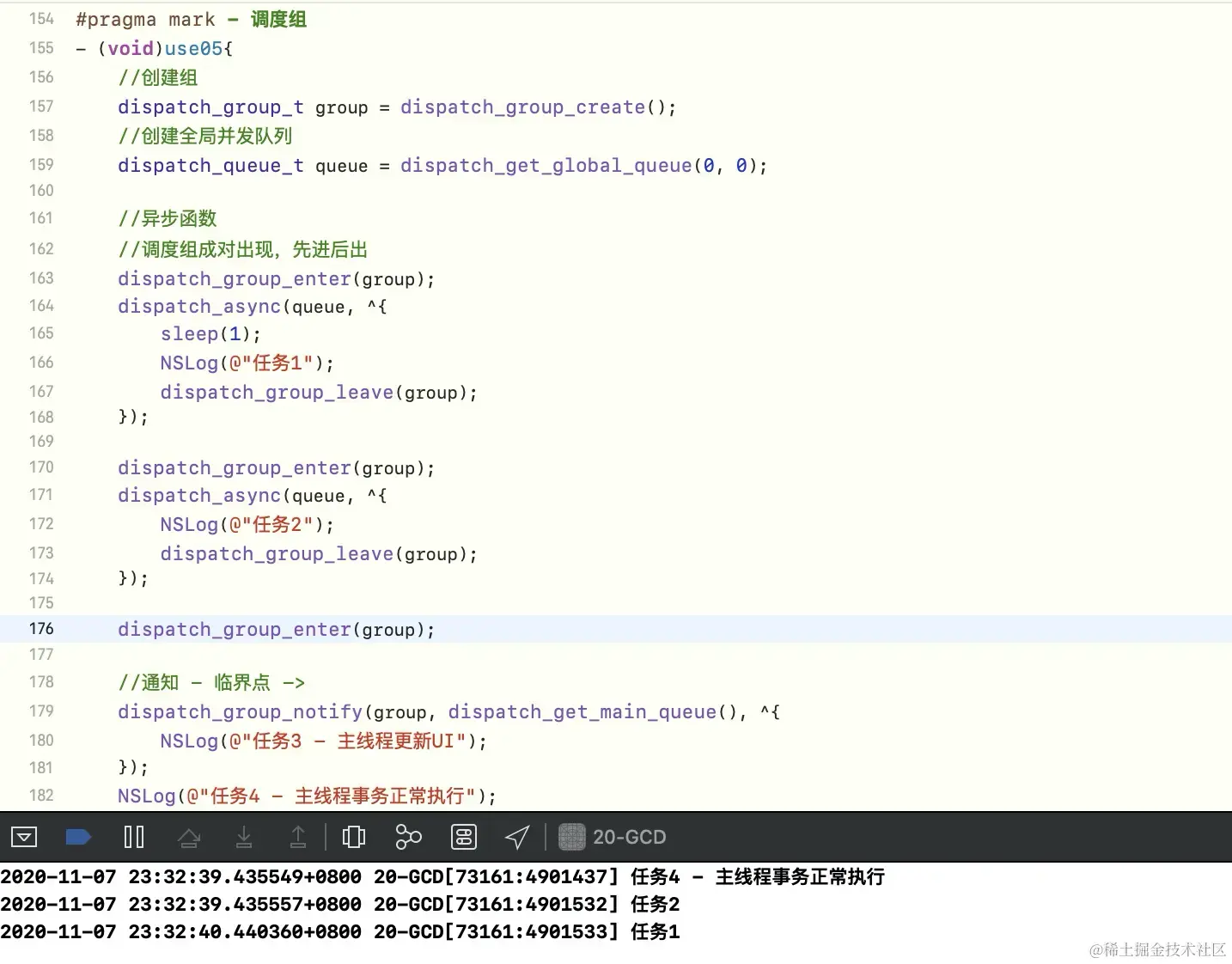Click comment //创建组
Screen dimensions: 1232x964
click(158, 78)
